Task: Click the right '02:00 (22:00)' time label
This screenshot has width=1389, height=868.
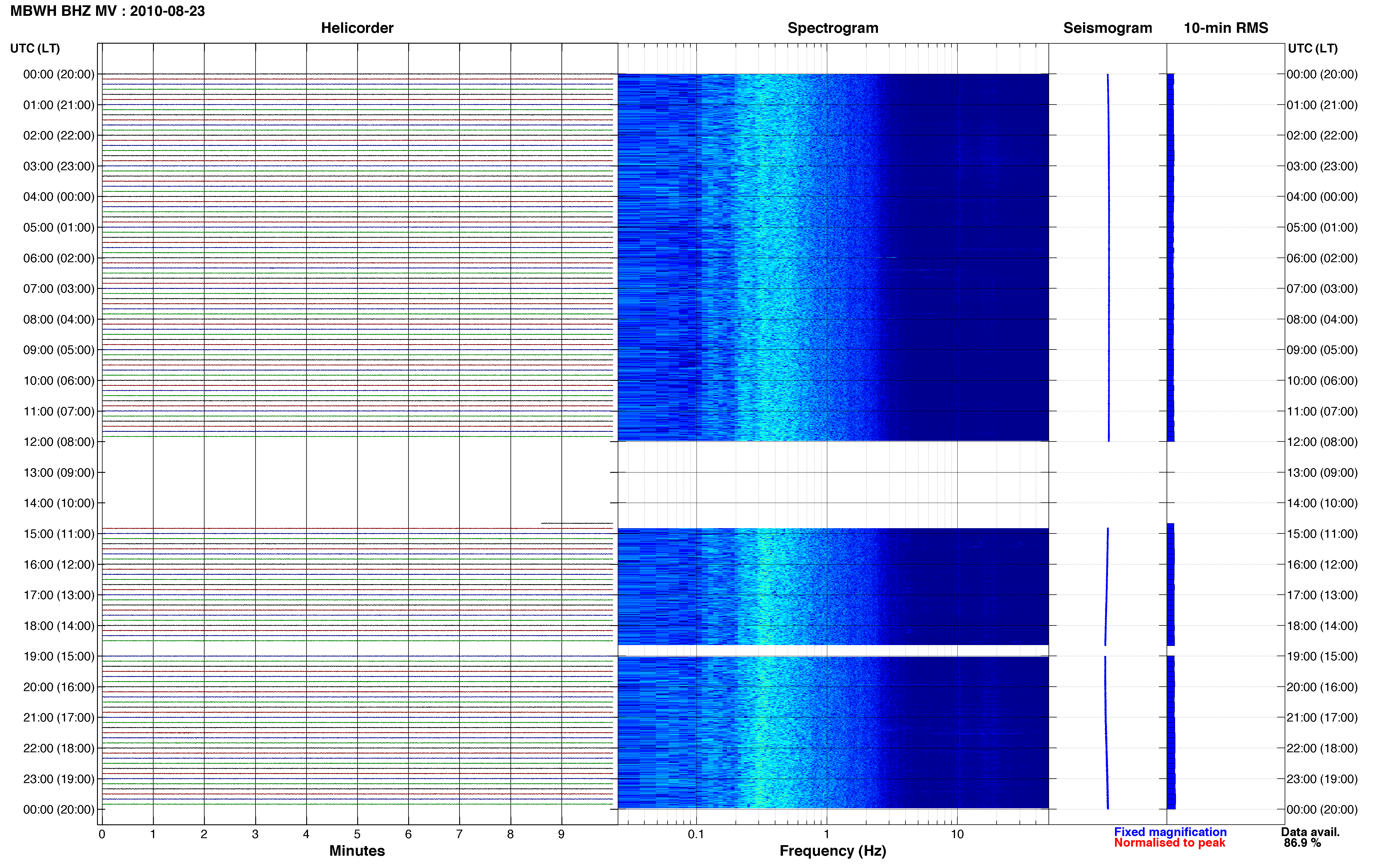Action: [1322, 135]
